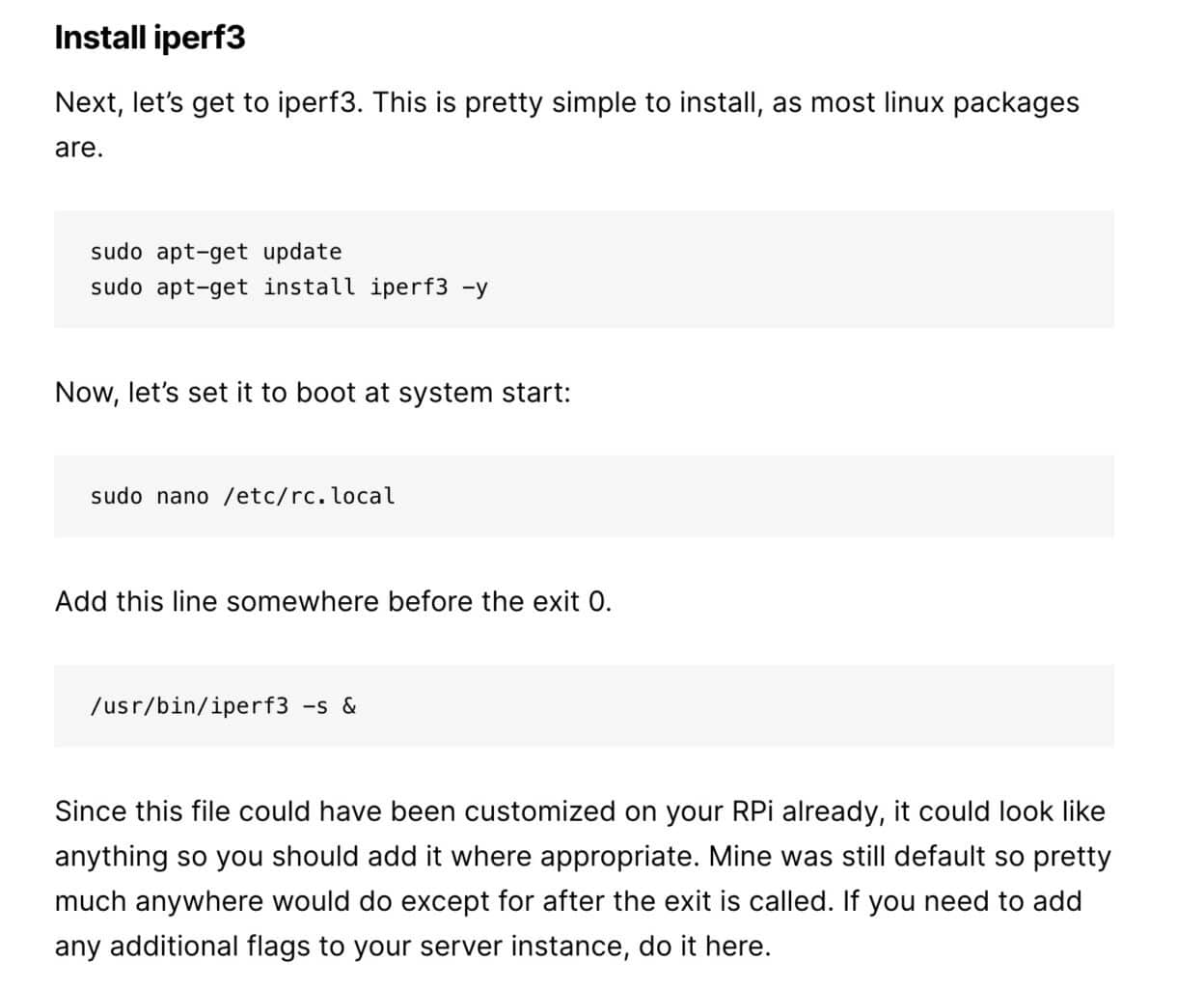Click the "sudo nano /etc/rc.local" command
1204x988 pixels.
[x=243, y=496]
